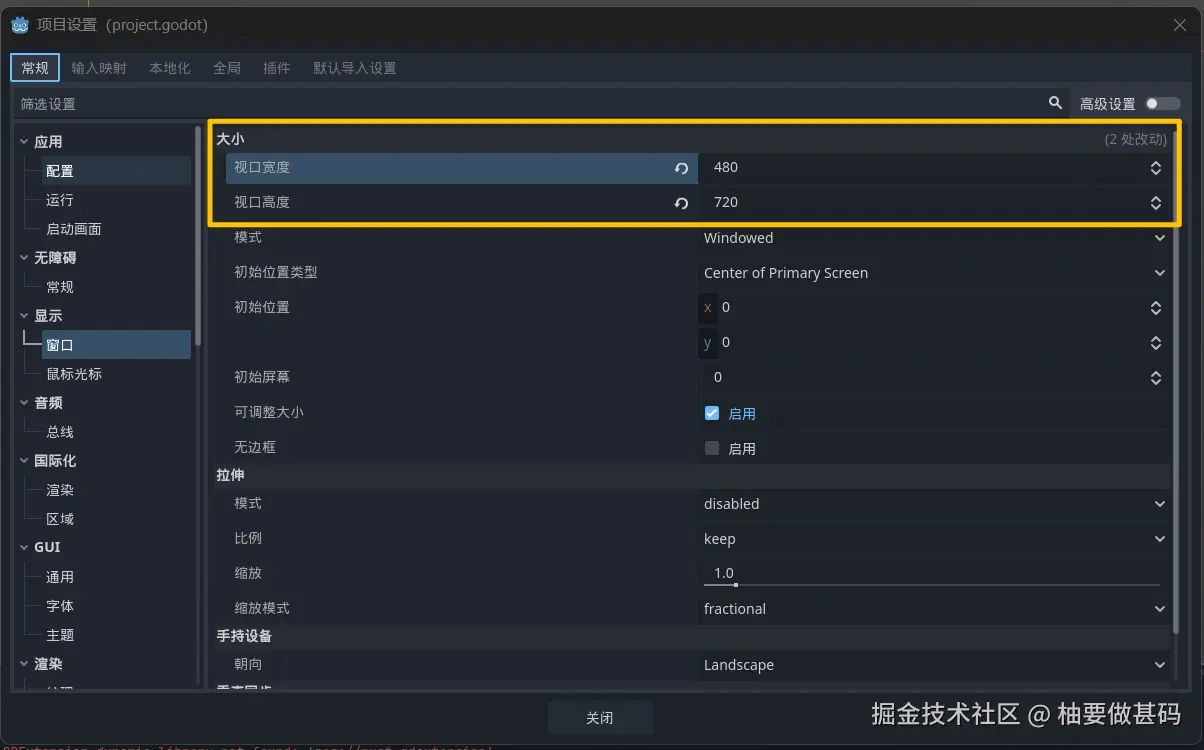Uncheck the 可调整大小 enable checkbox

click(712, 412)
